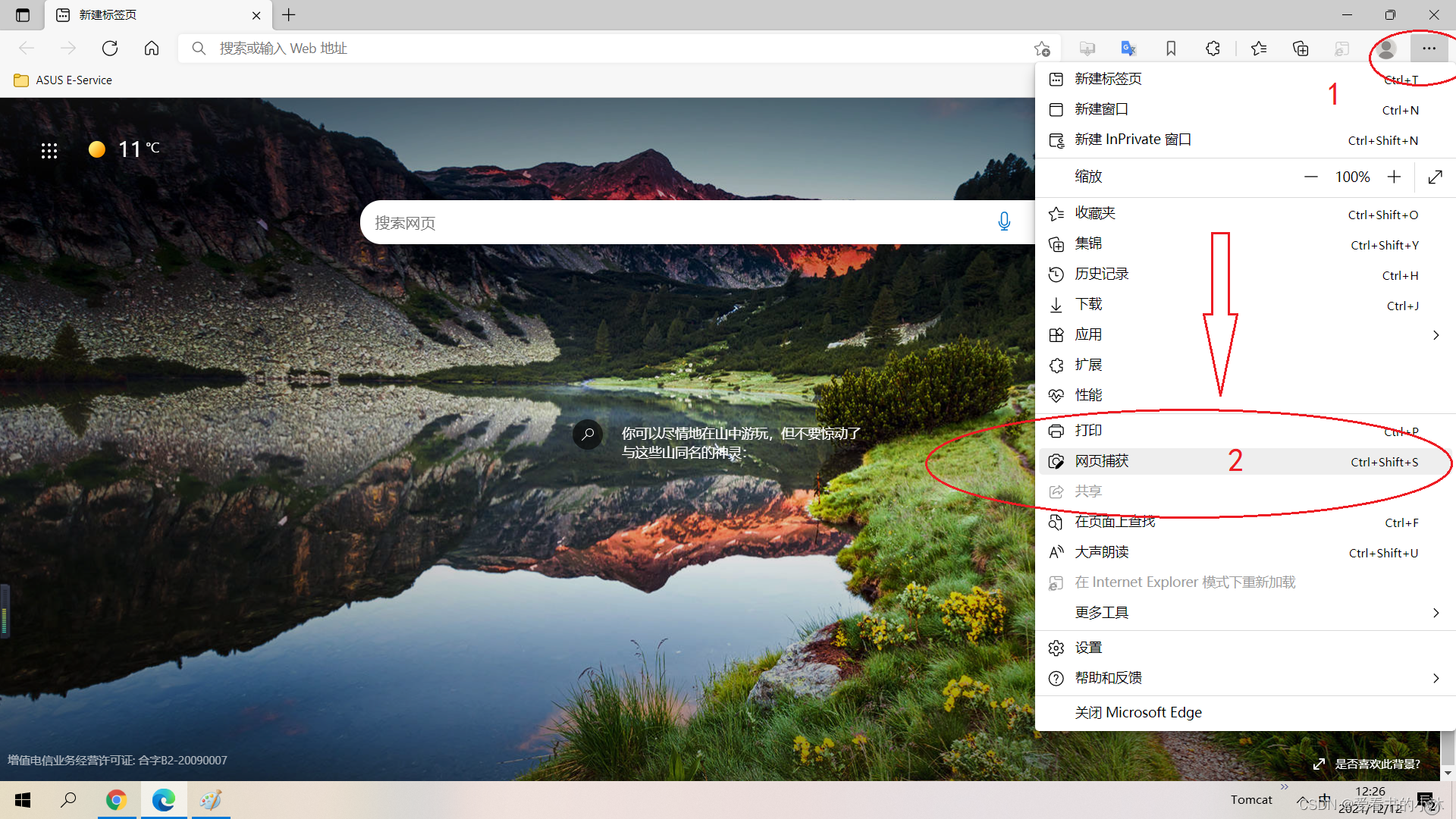The image size is (1456, 819).
Task: Click the Back navigation arrow
Action: 27,49
